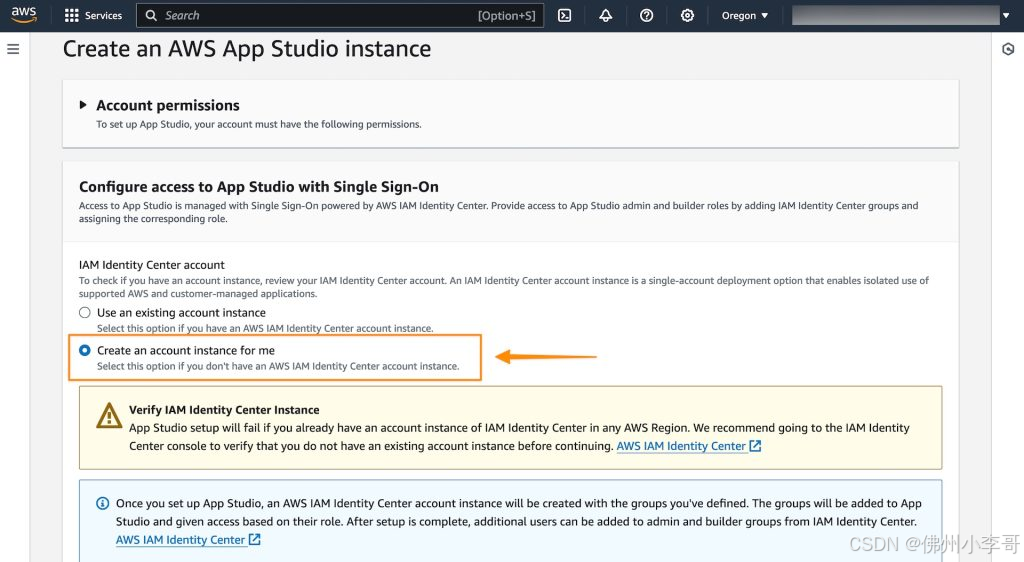Launch CloudShell terminal icon

(565, 16)
